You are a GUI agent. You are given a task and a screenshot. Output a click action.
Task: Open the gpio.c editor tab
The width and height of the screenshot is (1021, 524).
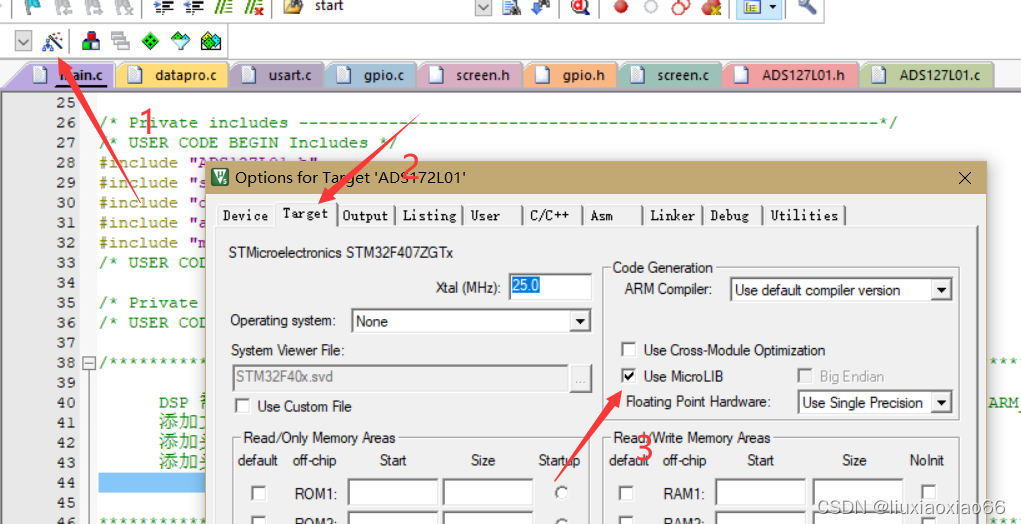click(x=371, y=75)
